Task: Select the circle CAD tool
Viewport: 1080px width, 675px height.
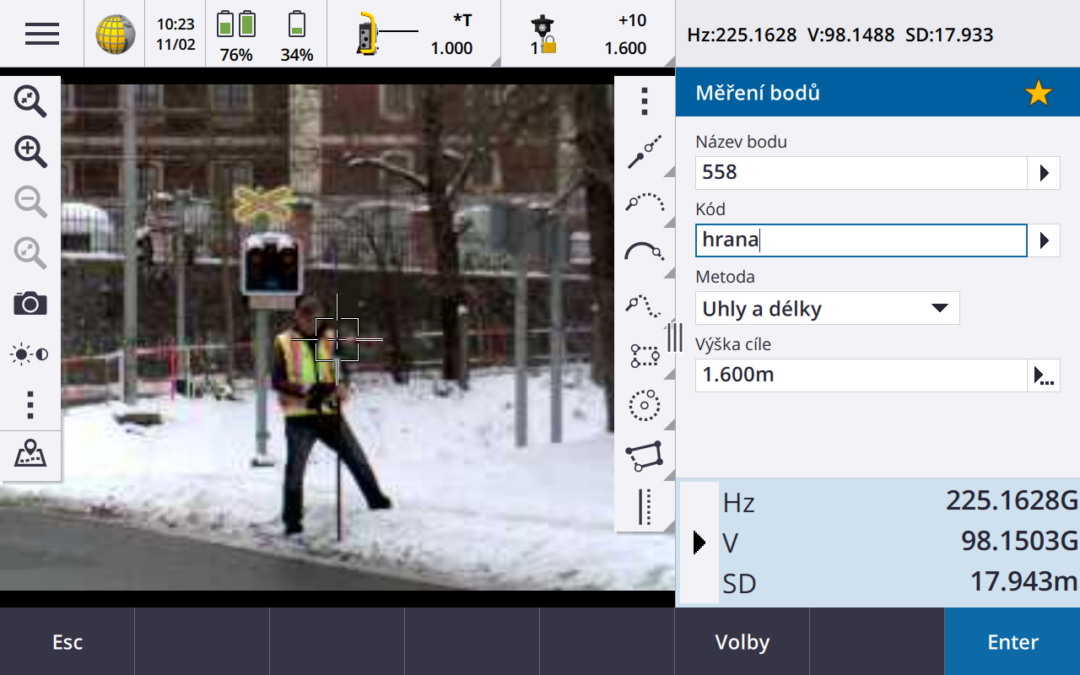Action: (x=645, y=404)
